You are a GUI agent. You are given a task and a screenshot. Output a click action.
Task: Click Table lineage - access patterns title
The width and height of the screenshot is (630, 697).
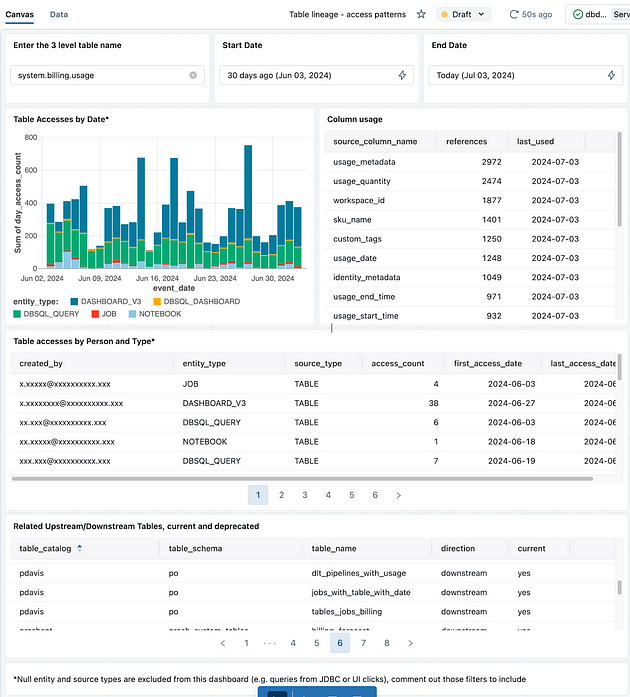click(x=347, y=14)
